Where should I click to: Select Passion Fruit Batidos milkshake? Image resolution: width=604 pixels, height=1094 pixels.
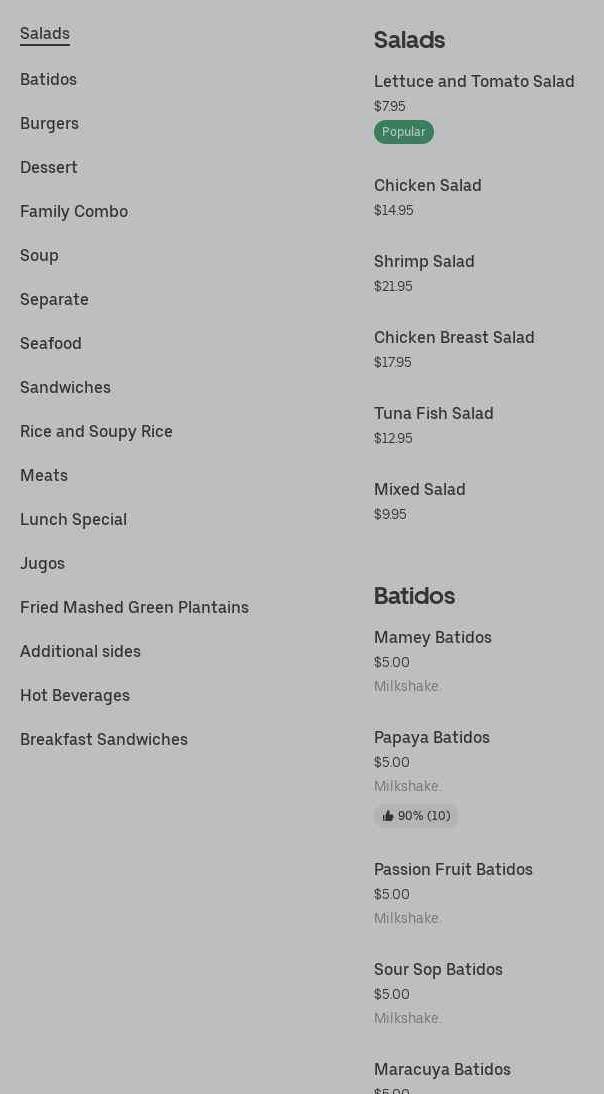pos(453,869)
